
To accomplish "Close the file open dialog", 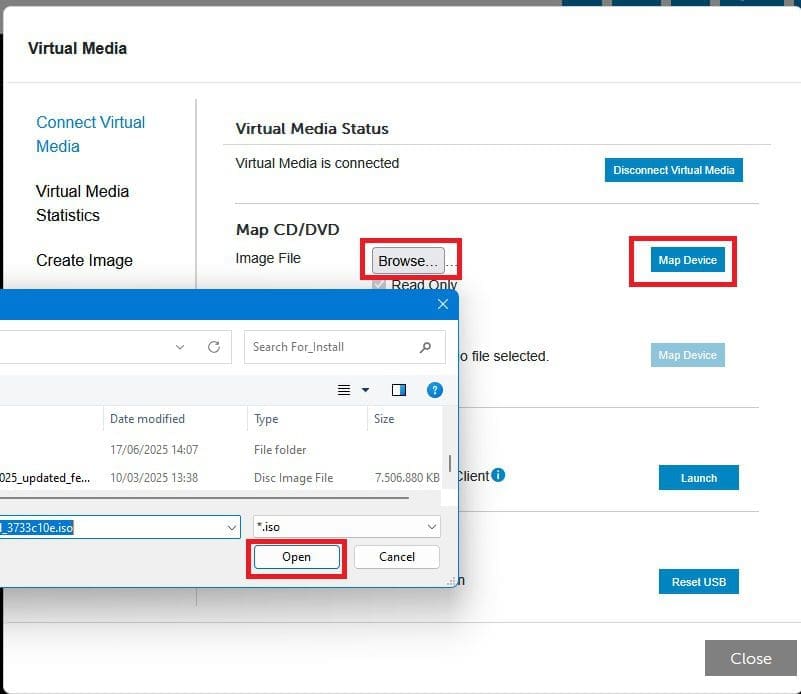I will click(x=442, y=304).
